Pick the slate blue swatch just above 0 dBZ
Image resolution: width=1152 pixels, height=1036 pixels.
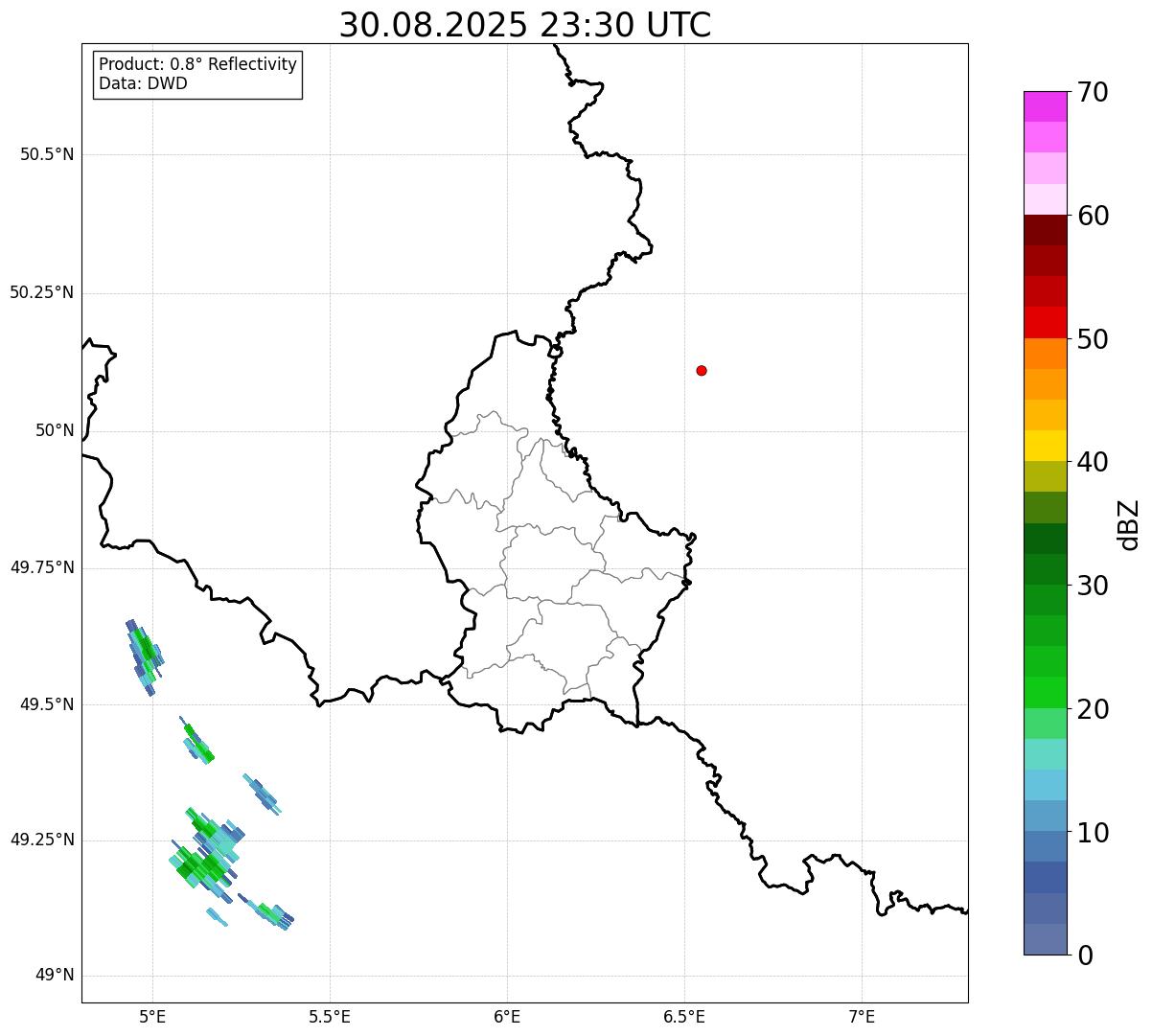pyautogui.click(x=1045, y=939)
